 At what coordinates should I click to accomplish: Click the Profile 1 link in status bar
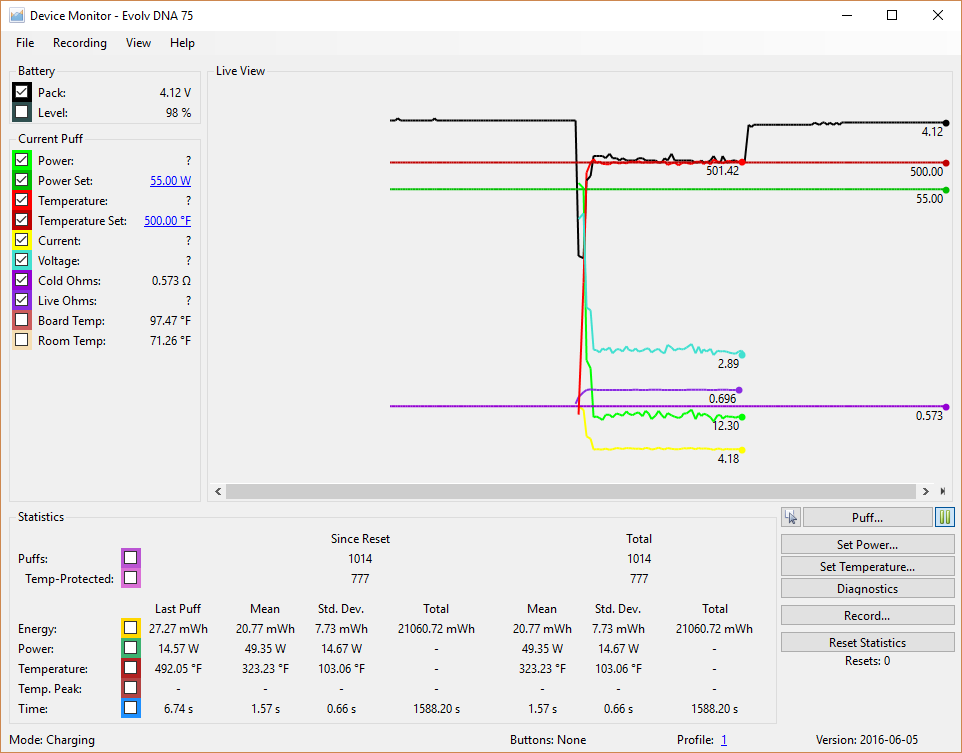pyautogui.click(x=723, y=740)
